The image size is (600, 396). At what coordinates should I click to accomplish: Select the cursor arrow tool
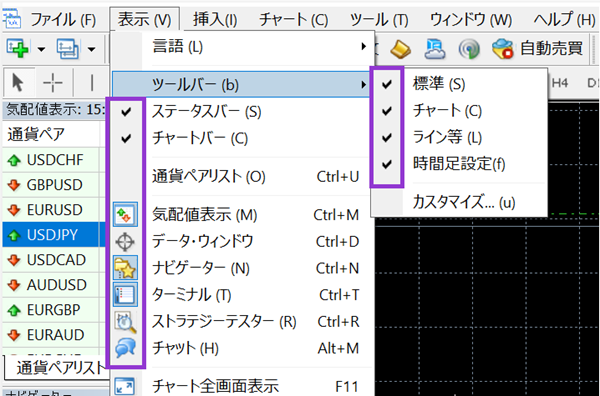point(18,83)
